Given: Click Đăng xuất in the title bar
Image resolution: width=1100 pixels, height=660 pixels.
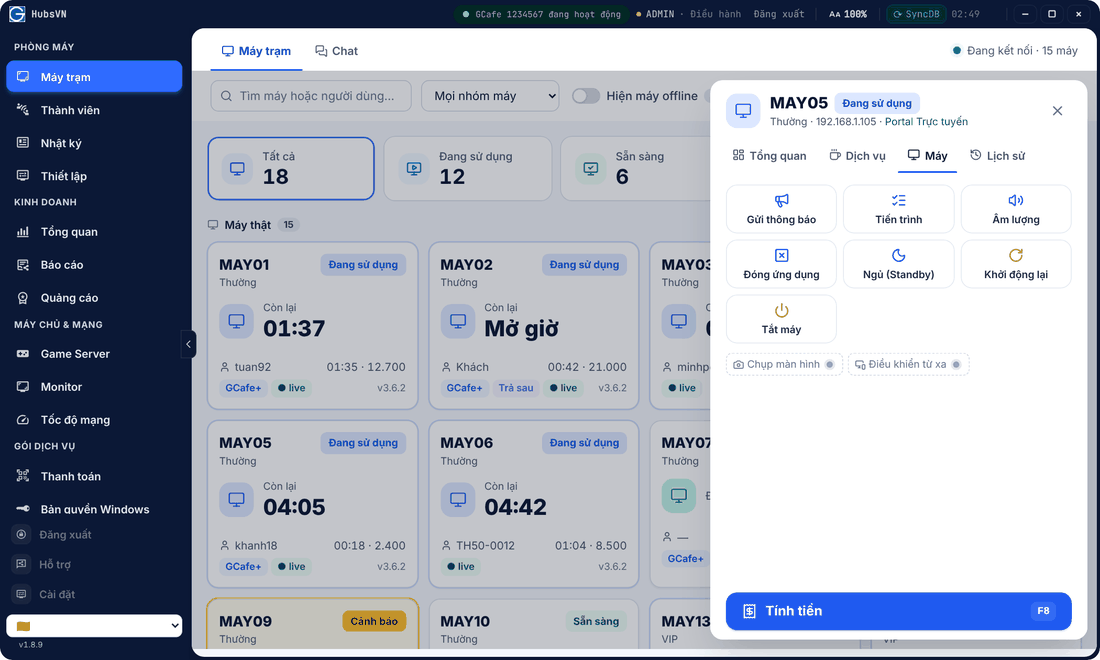Looking at the screenshot, I should [x=779, y=14].
